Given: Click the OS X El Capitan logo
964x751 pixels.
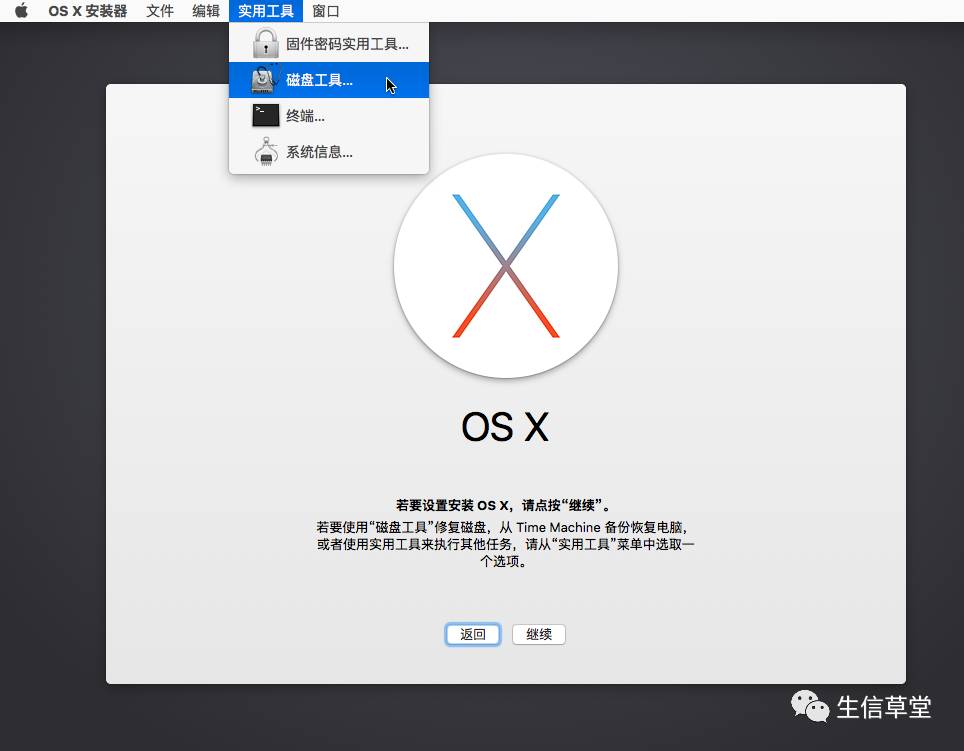Looking at the screenshot, I should [x=506, y=266].
